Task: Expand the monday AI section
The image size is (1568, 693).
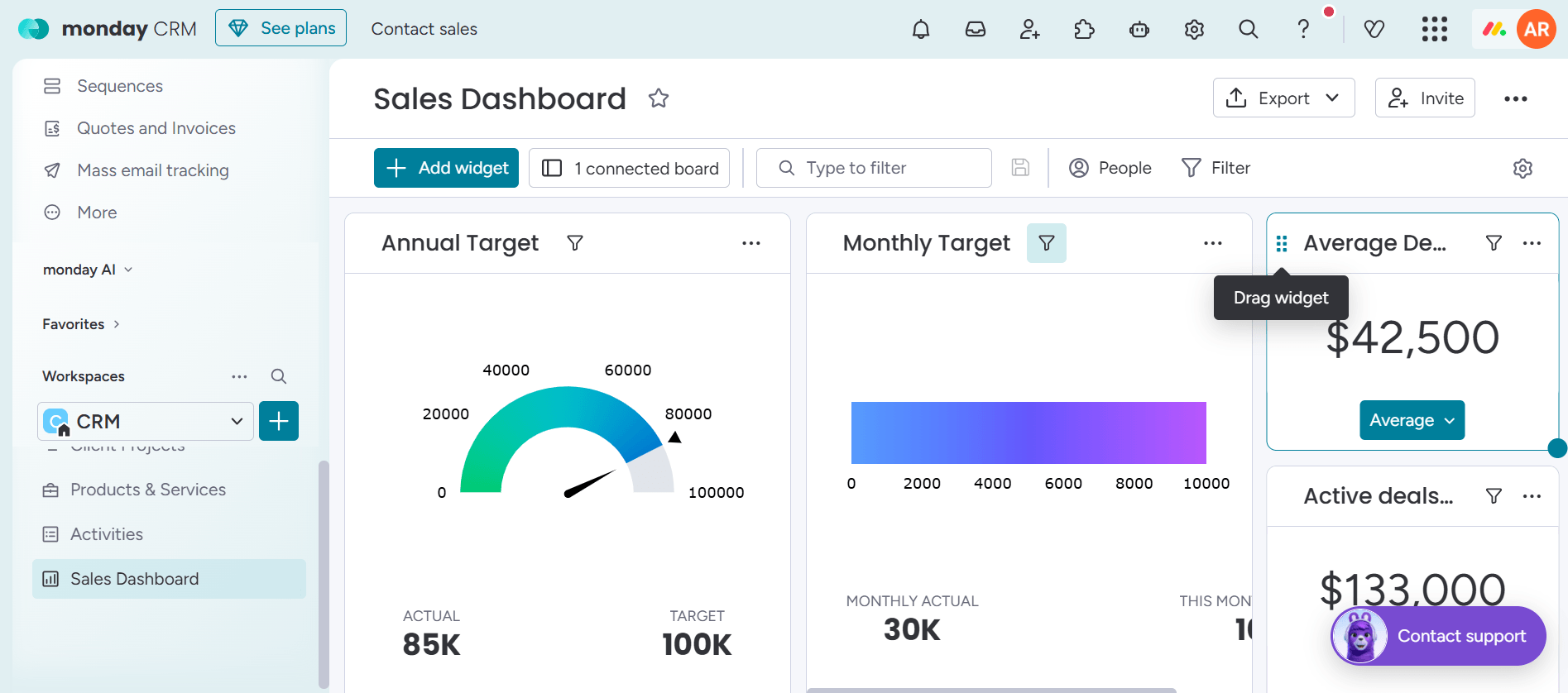Action: (x=87, y=270)
